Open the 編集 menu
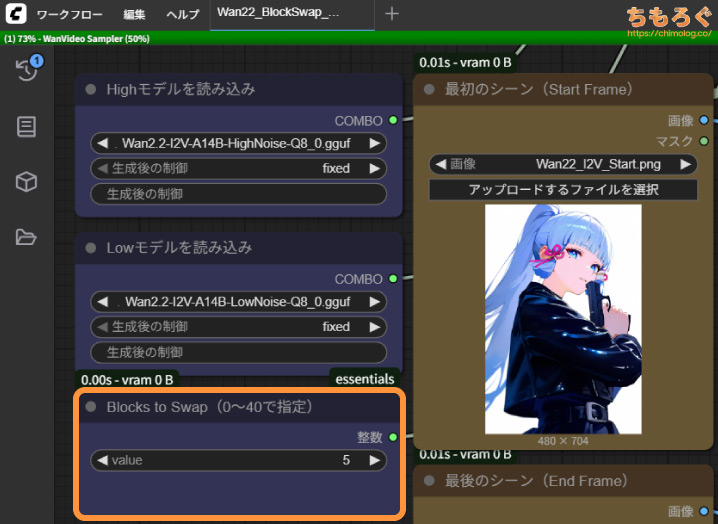This screenshot has width=718, height=524. pyautogui.click(x=134, y=15)
